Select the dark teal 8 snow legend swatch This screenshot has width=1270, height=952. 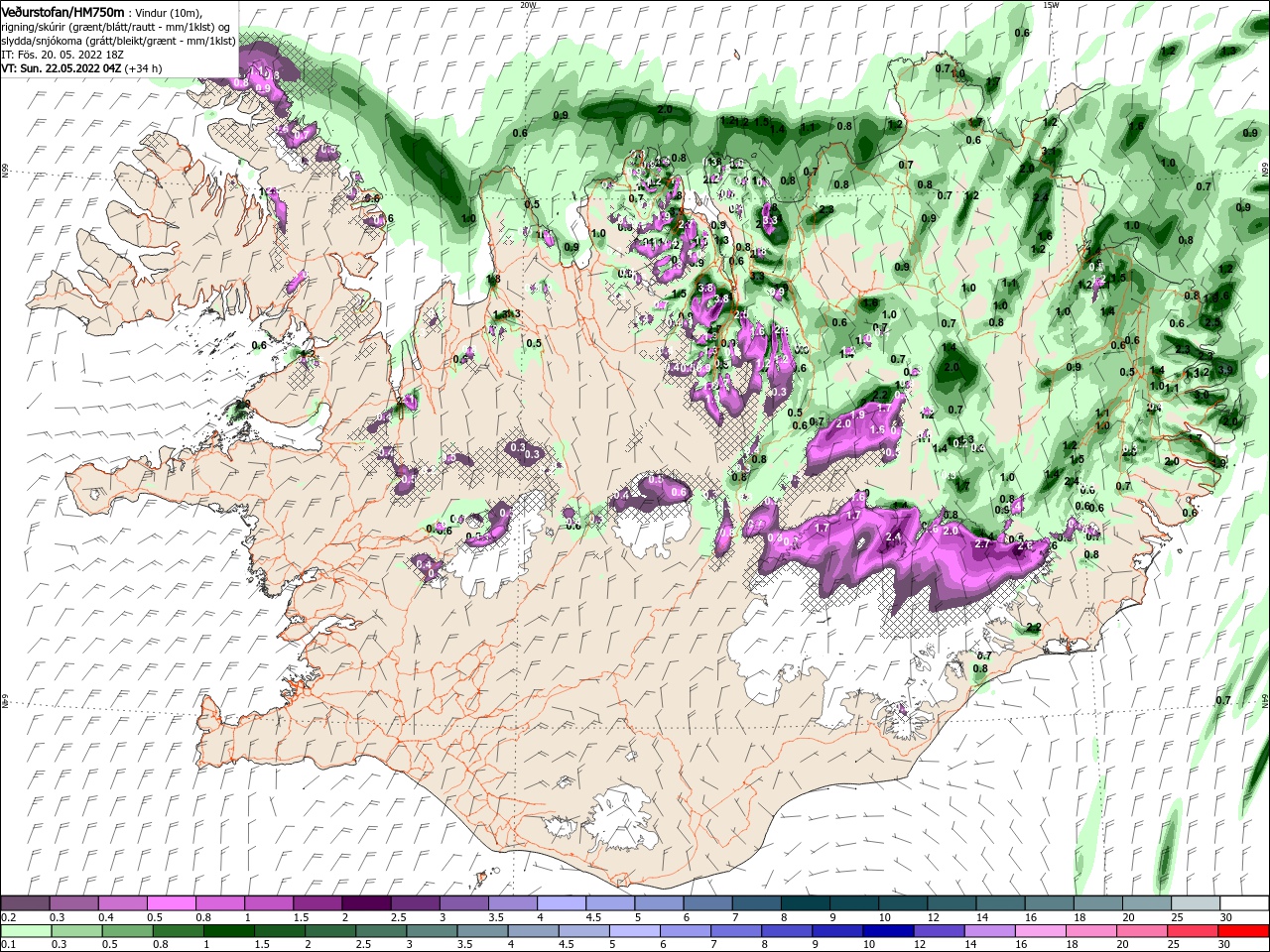coord(804,902)
